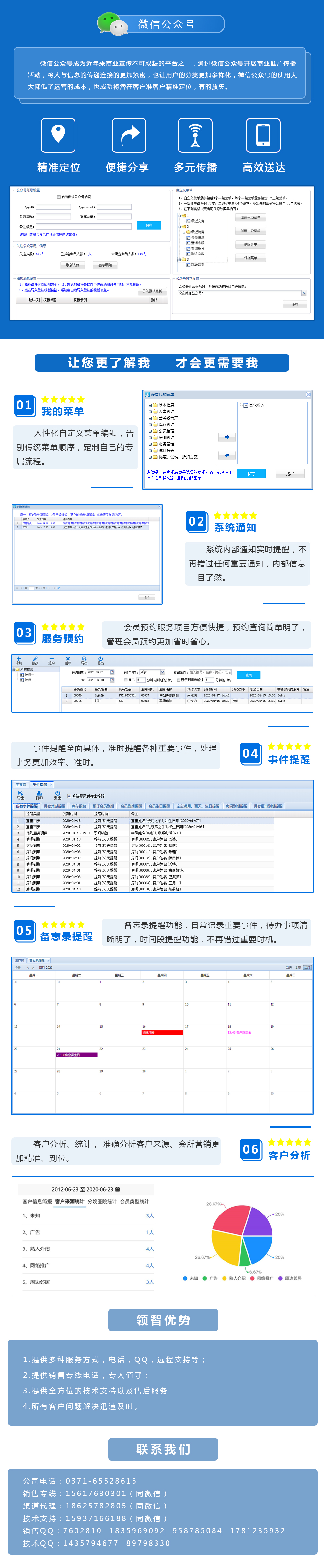Click the right arrow in menu settings dialog
Screen dimensions: 324x1568
[x=226, y=437]
